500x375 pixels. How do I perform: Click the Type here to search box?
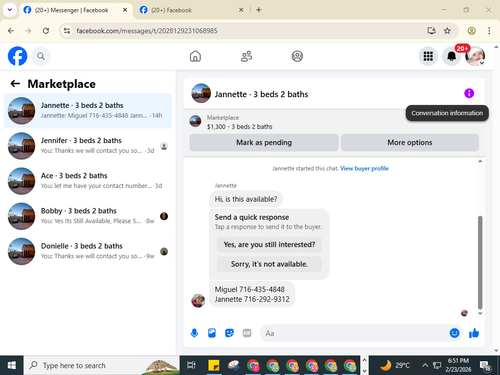click(102, 365)
